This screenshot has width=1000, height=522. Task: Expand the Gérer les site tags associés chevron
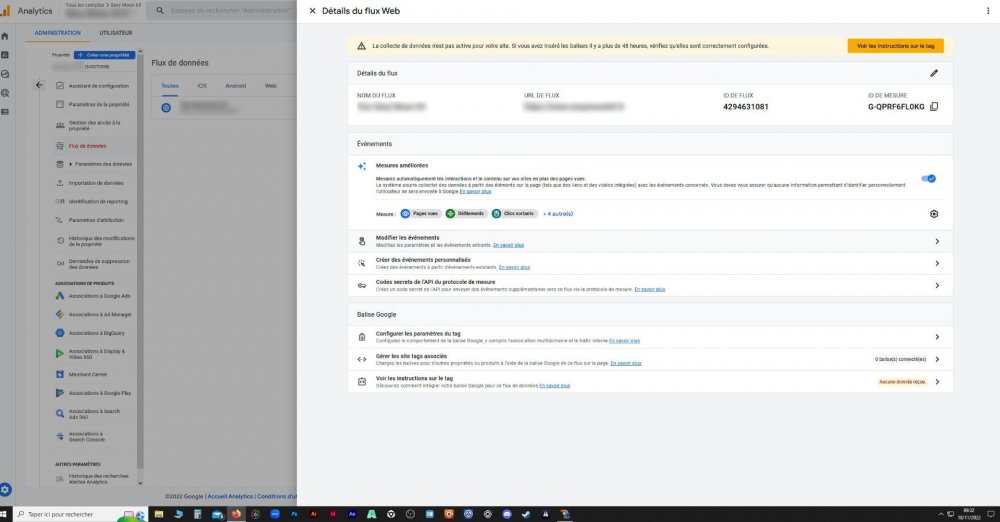937,359
